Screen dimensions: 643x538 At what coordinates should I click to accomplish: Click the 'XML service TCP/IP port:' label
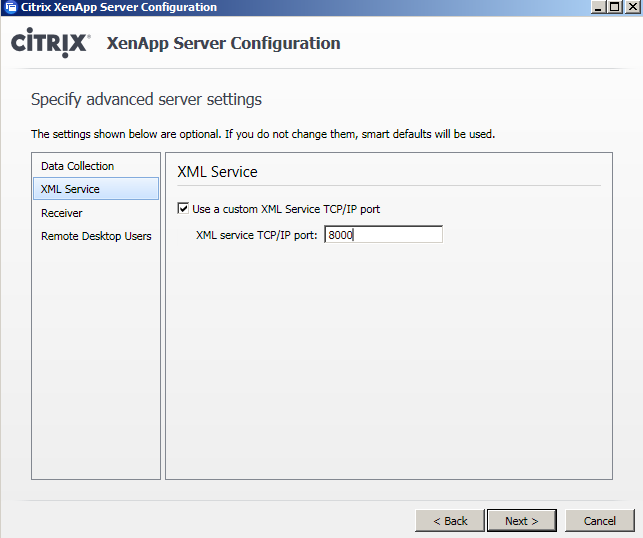pos(257,235)
